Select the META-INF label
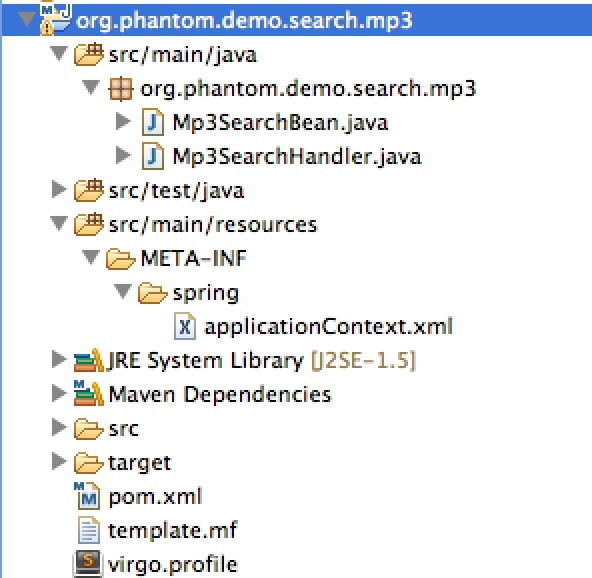This screenshot has width=592, height=578. pyautogui.click(x=194, y=259)
